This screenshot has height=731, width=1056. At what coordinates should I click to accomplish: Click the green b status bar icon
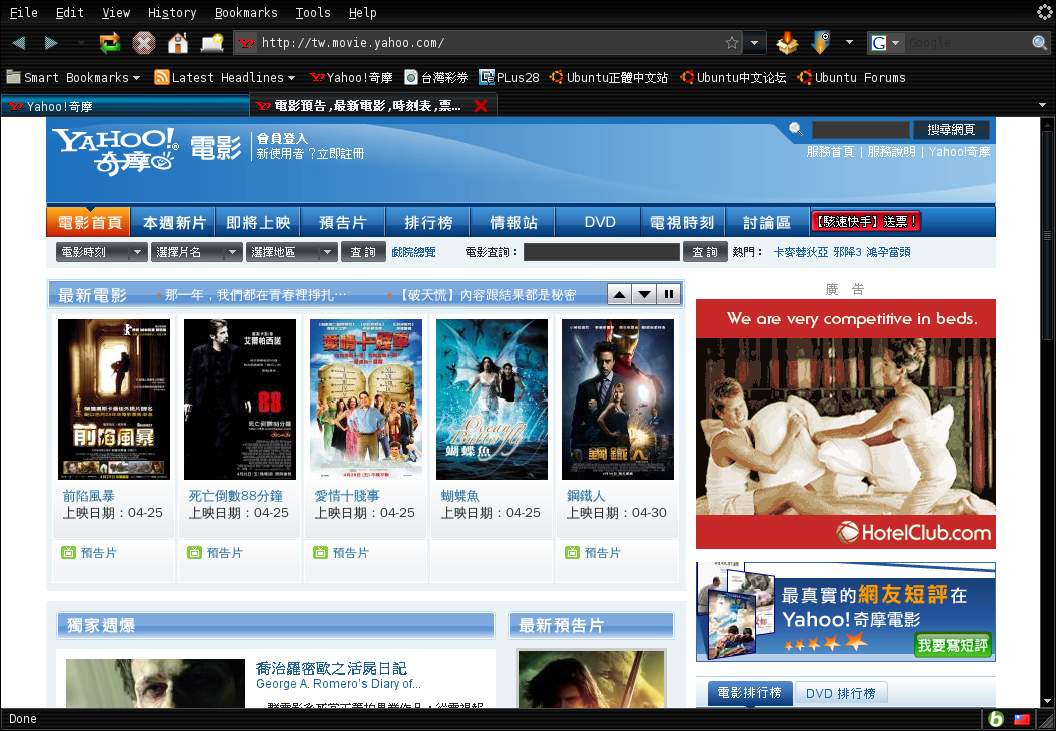pyautogui.click(x=995, y=719)
